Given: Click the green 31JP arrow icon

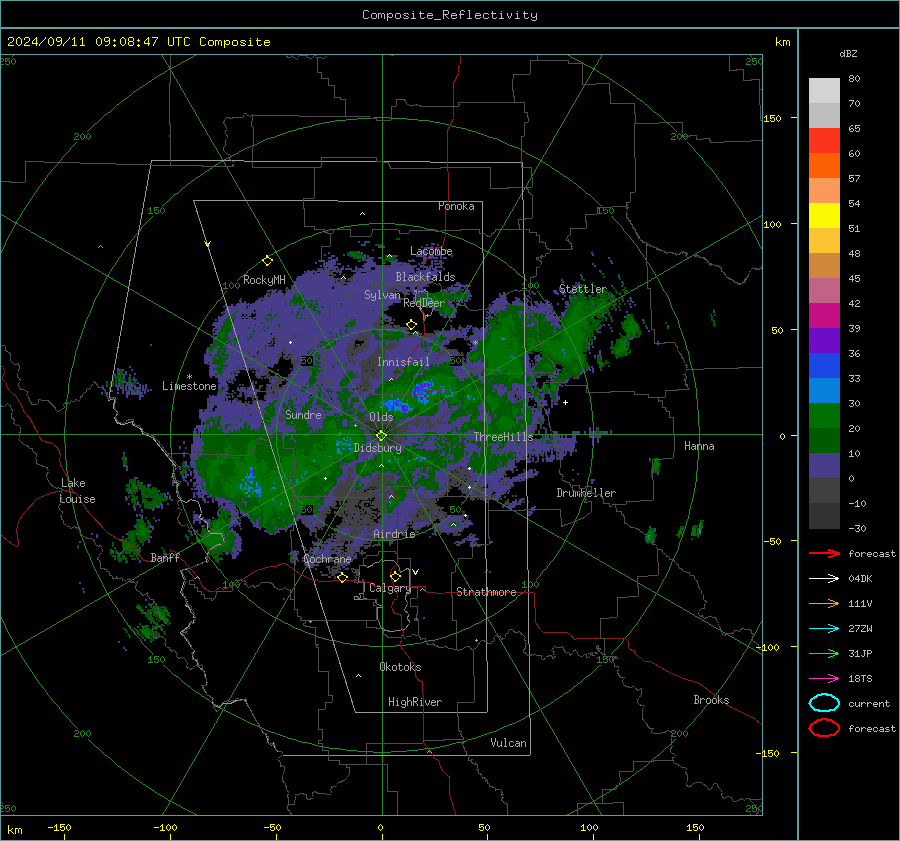Looking at the screenshot, I should pos(824,653).
